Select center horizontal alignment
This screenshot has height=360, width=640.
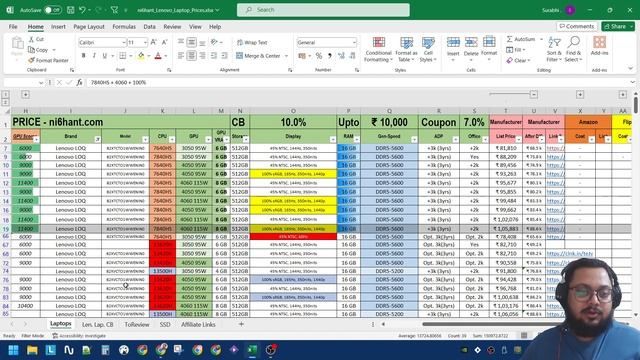click(x=191, y=56)
